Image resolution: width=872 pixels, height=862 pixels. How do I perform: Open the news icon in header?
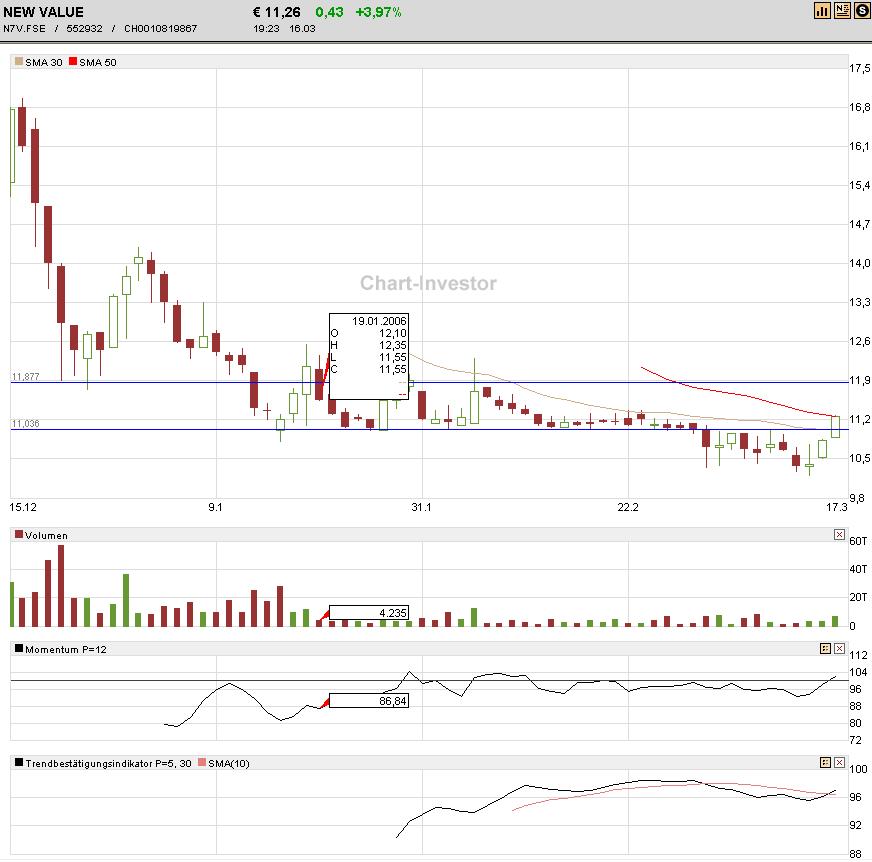tap(842, 10)
